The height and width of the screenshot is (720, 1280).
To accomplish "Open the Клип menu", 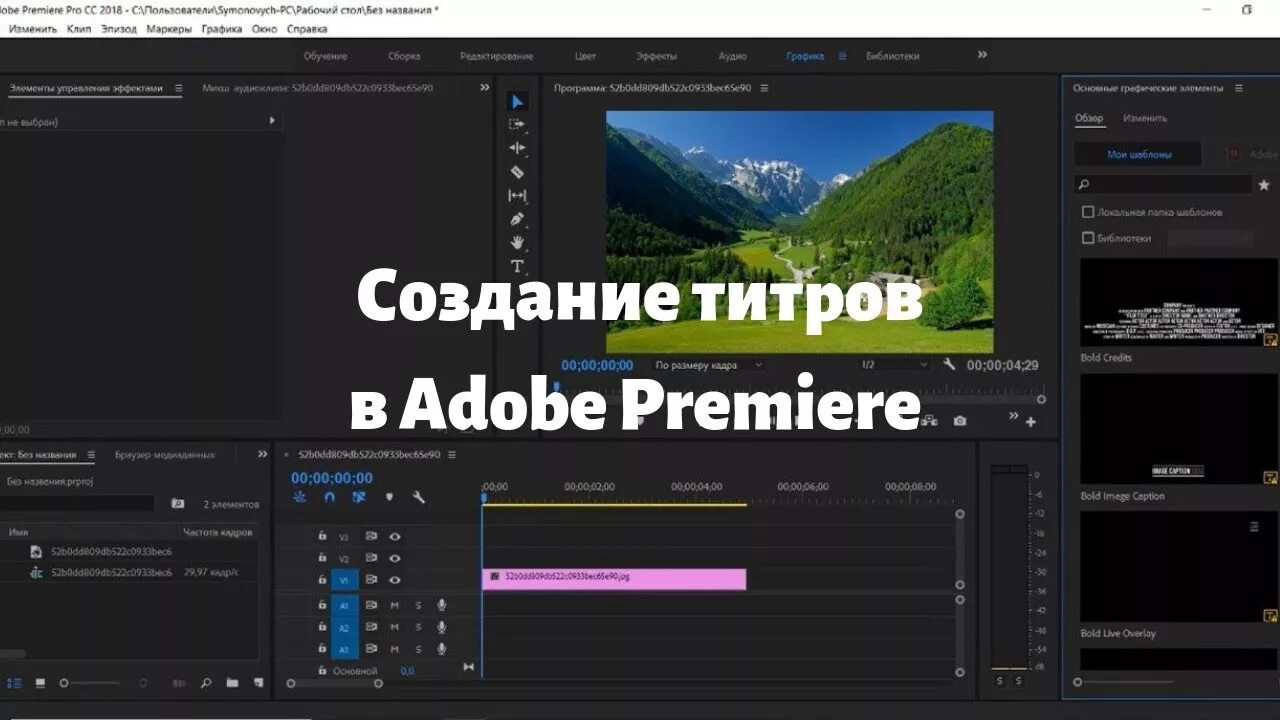I will pyautogui.click(x=79, y=29).
